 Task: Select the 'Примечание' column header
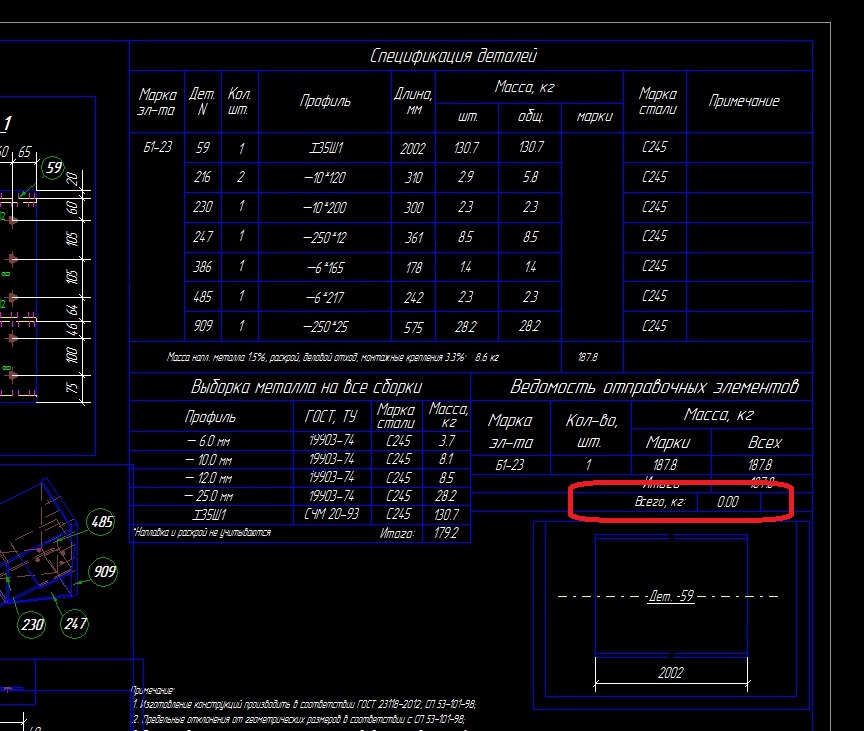[744, 101]
